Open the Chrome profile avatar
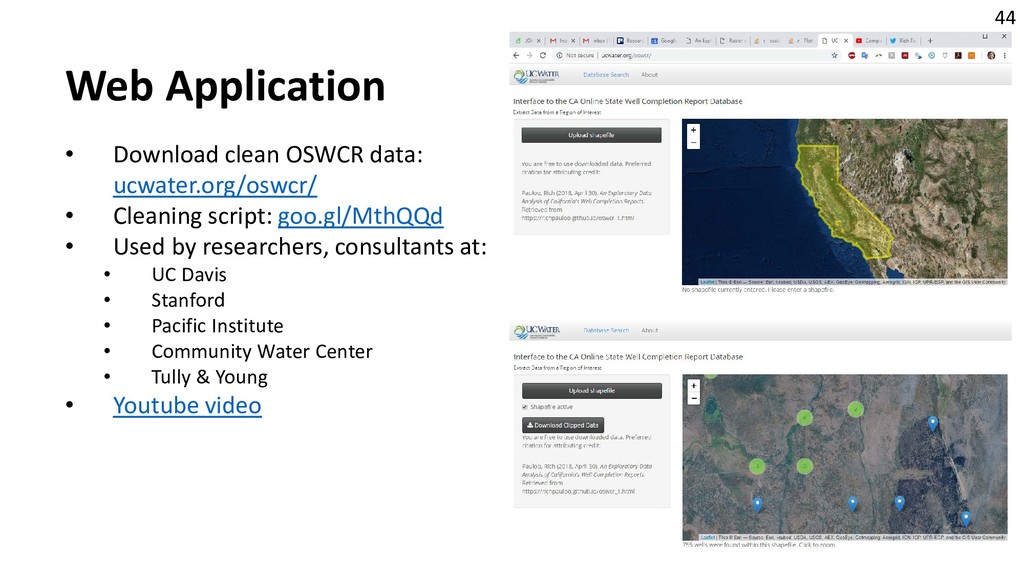The height and width of the screenshot is (576, 1024). point(991,56)
